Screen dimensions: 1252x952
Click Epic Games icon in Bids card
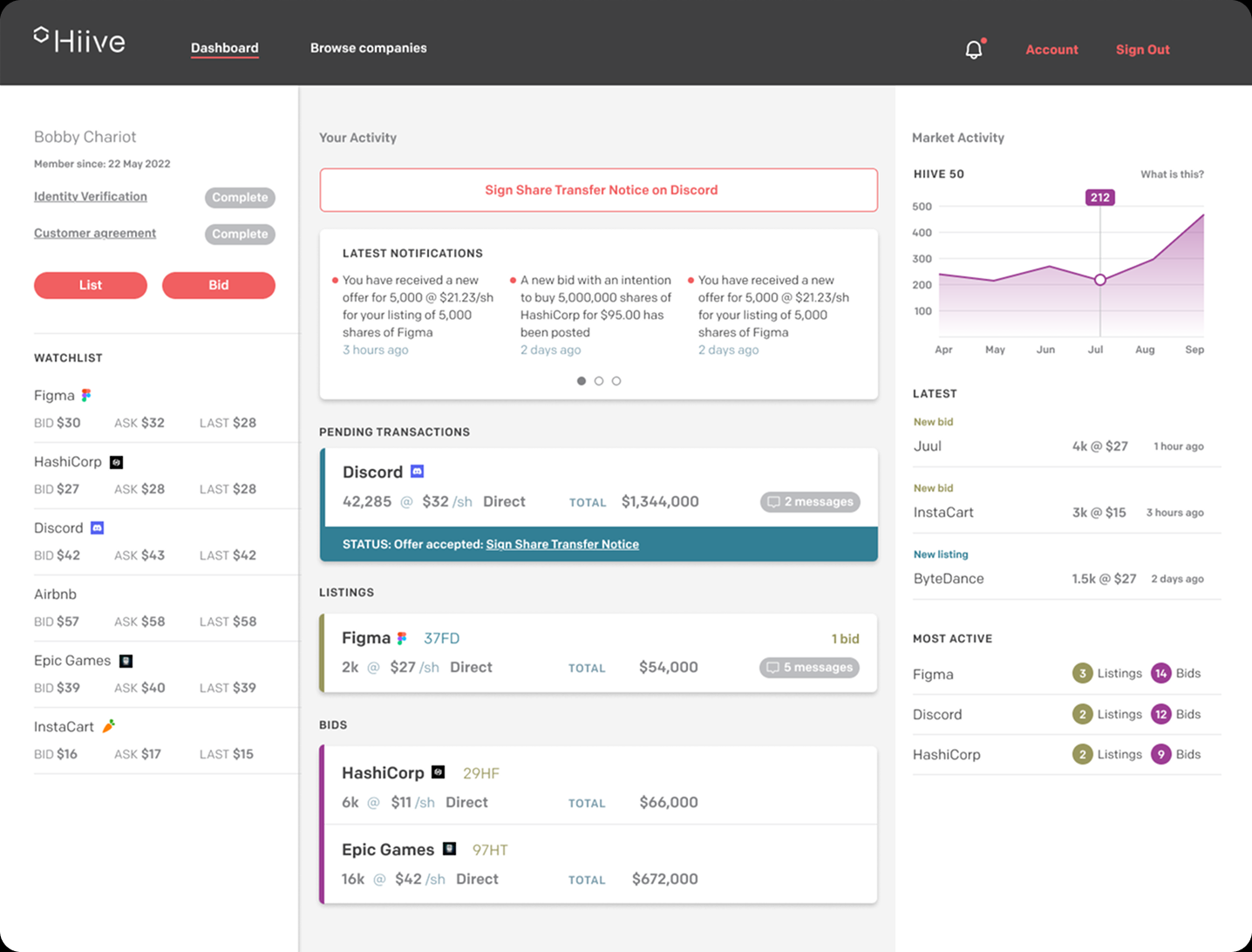[450, 849]
